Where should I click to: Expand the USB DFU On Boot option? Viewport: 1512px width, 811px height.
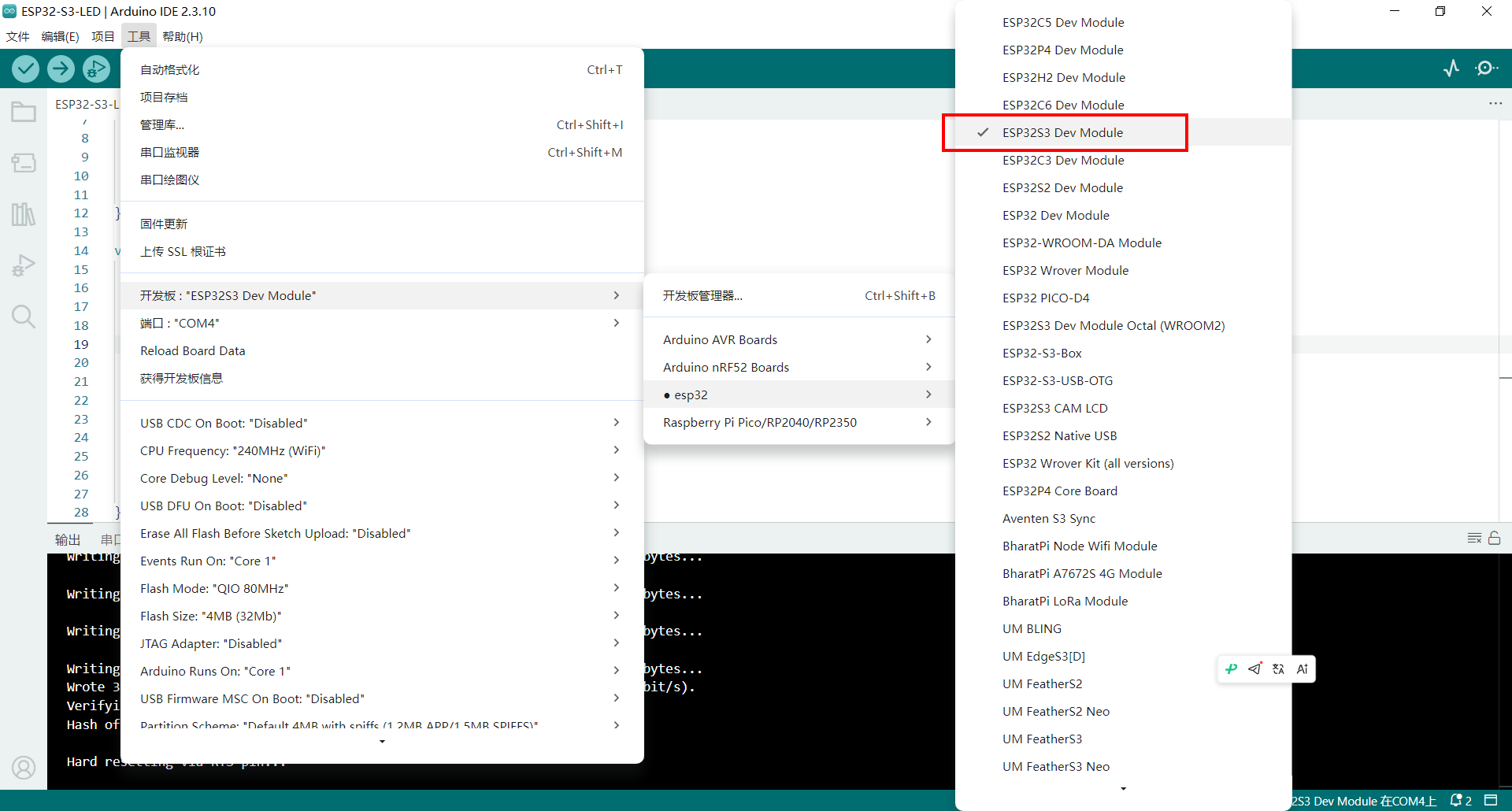pos(382,505)
